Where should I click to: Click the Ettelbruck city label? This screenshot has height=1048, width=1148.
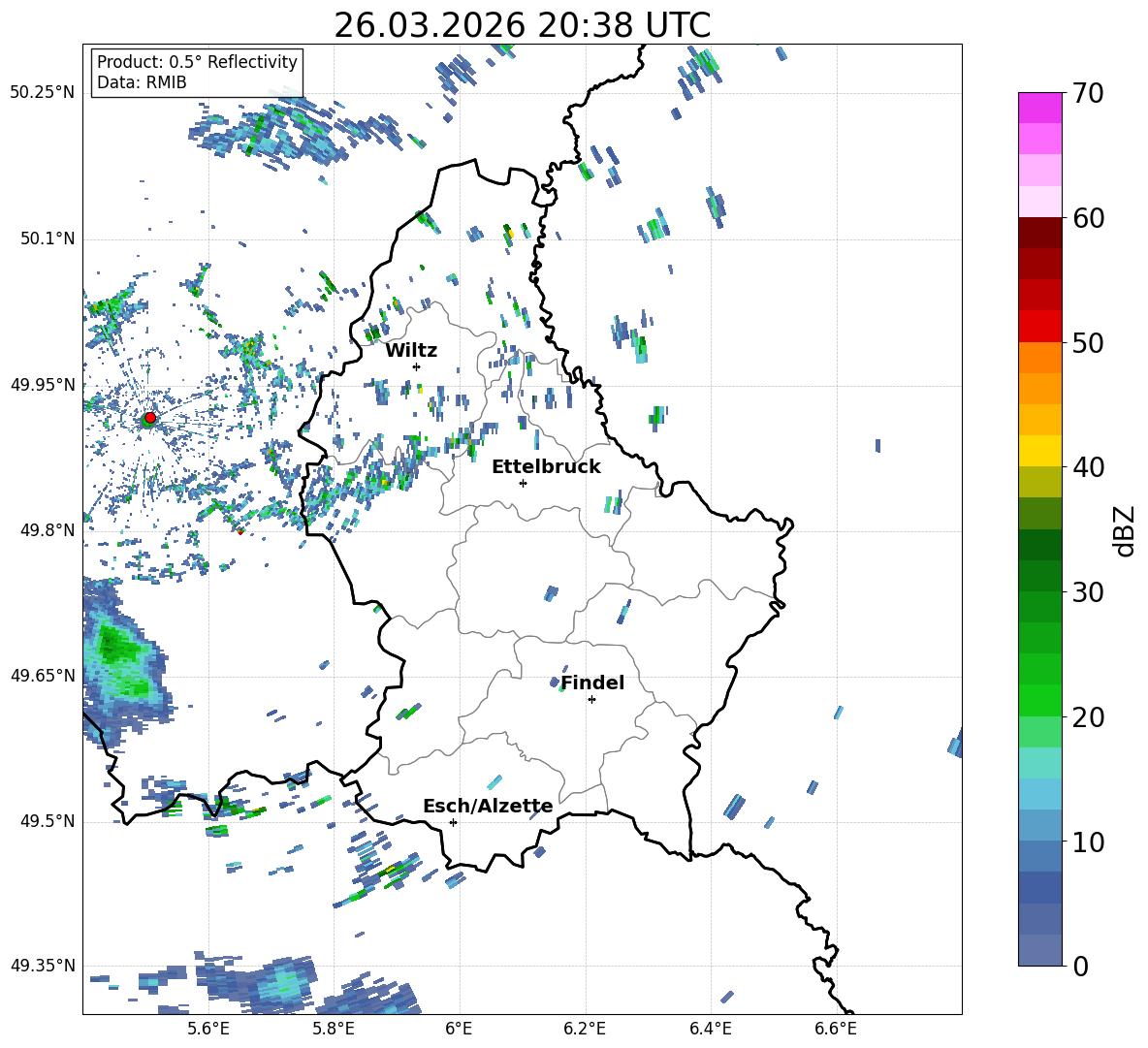point(546,467)
